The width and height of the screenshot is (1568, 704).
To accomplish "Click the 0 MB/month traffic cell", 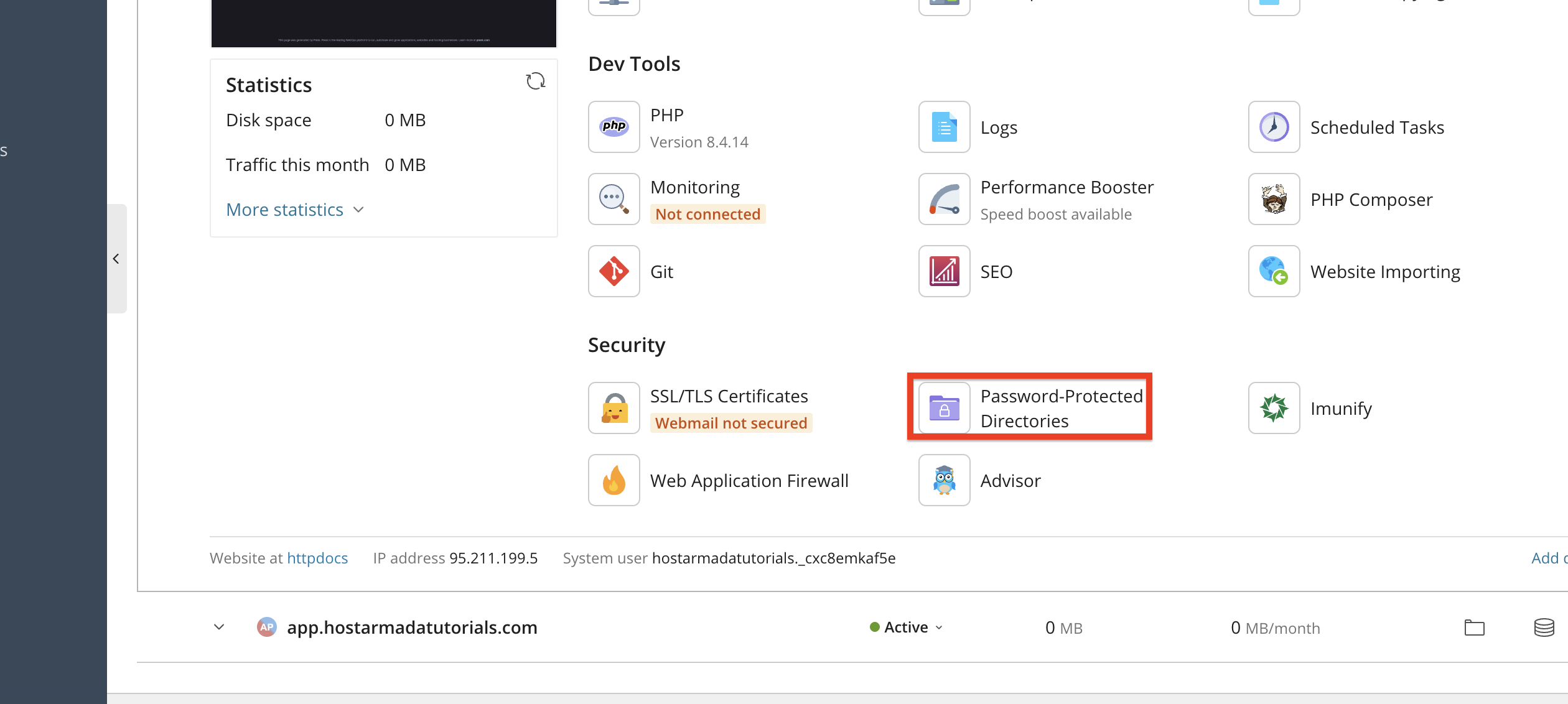I will [x=1276, y=628].
